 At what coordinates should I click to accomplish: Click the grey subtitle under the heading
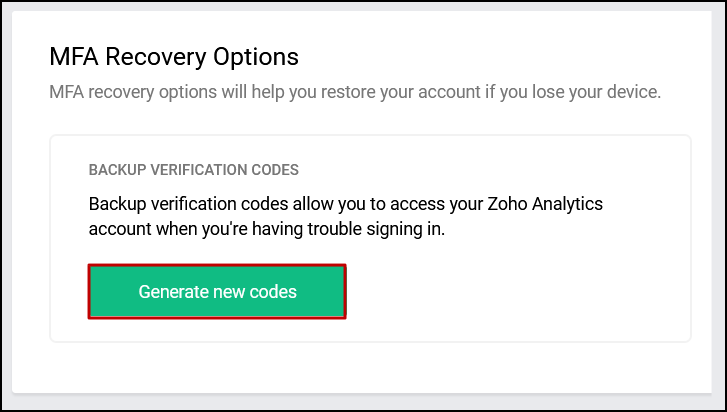click(x=355, y=93)
